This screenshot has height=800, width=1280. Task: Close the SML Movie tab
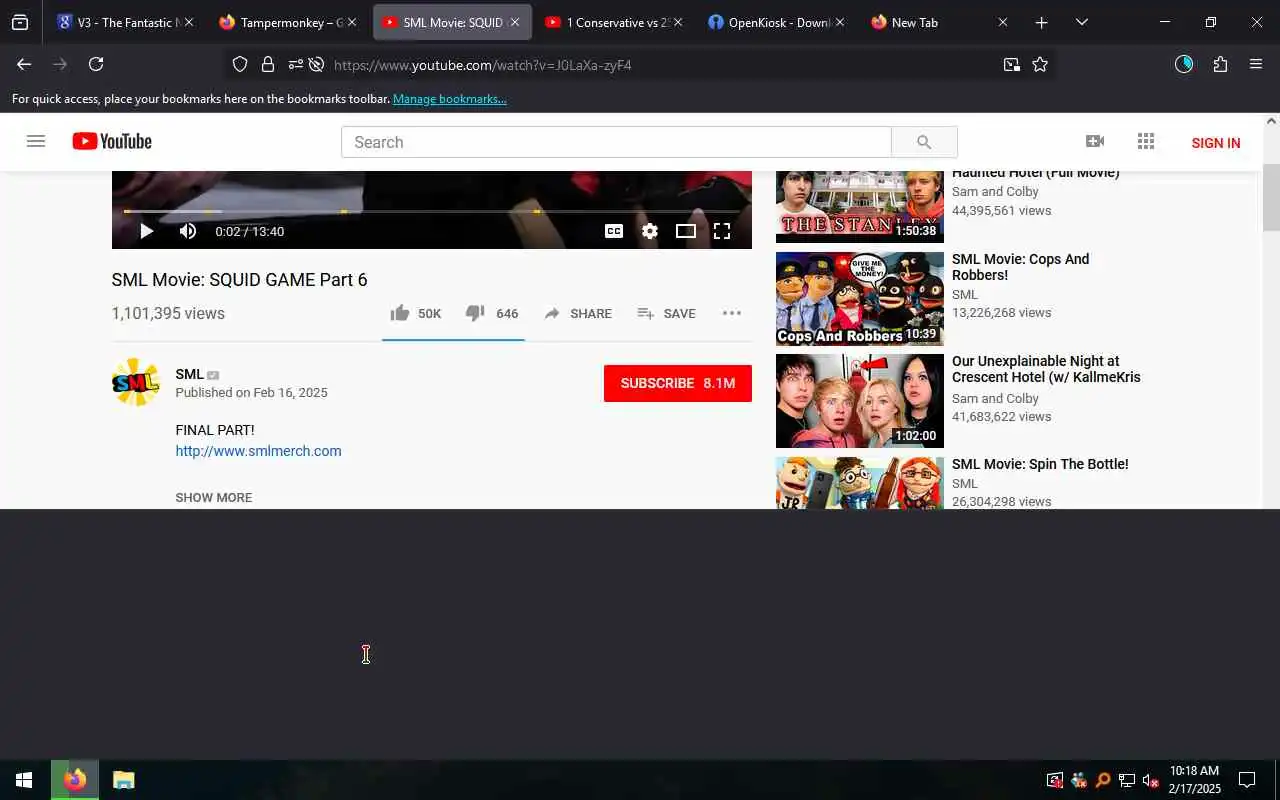click(515, 22)
